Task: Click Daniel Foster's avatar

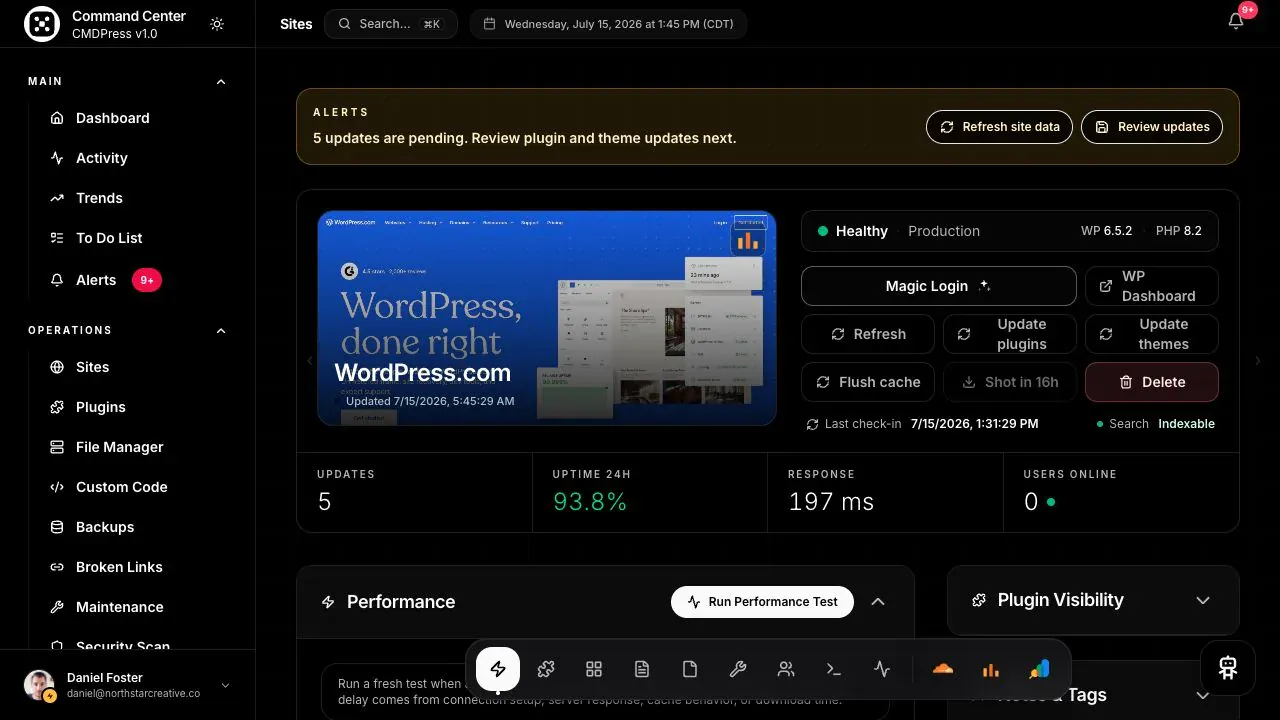Action: pyautogui.click(x=39, y=685)
